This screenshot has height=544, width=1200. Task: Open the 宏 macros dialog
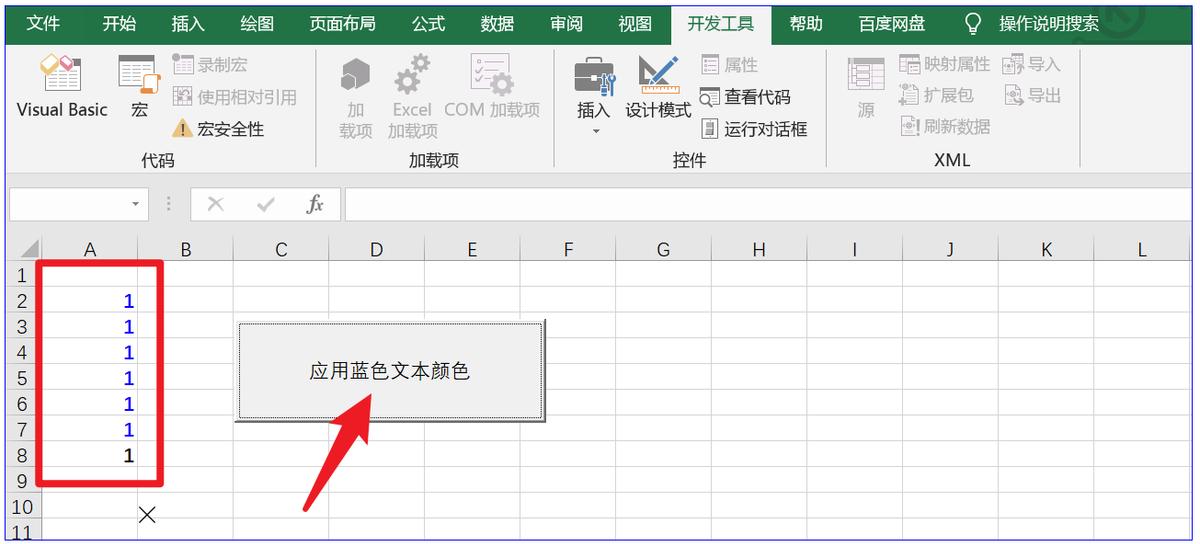(139, 87)
